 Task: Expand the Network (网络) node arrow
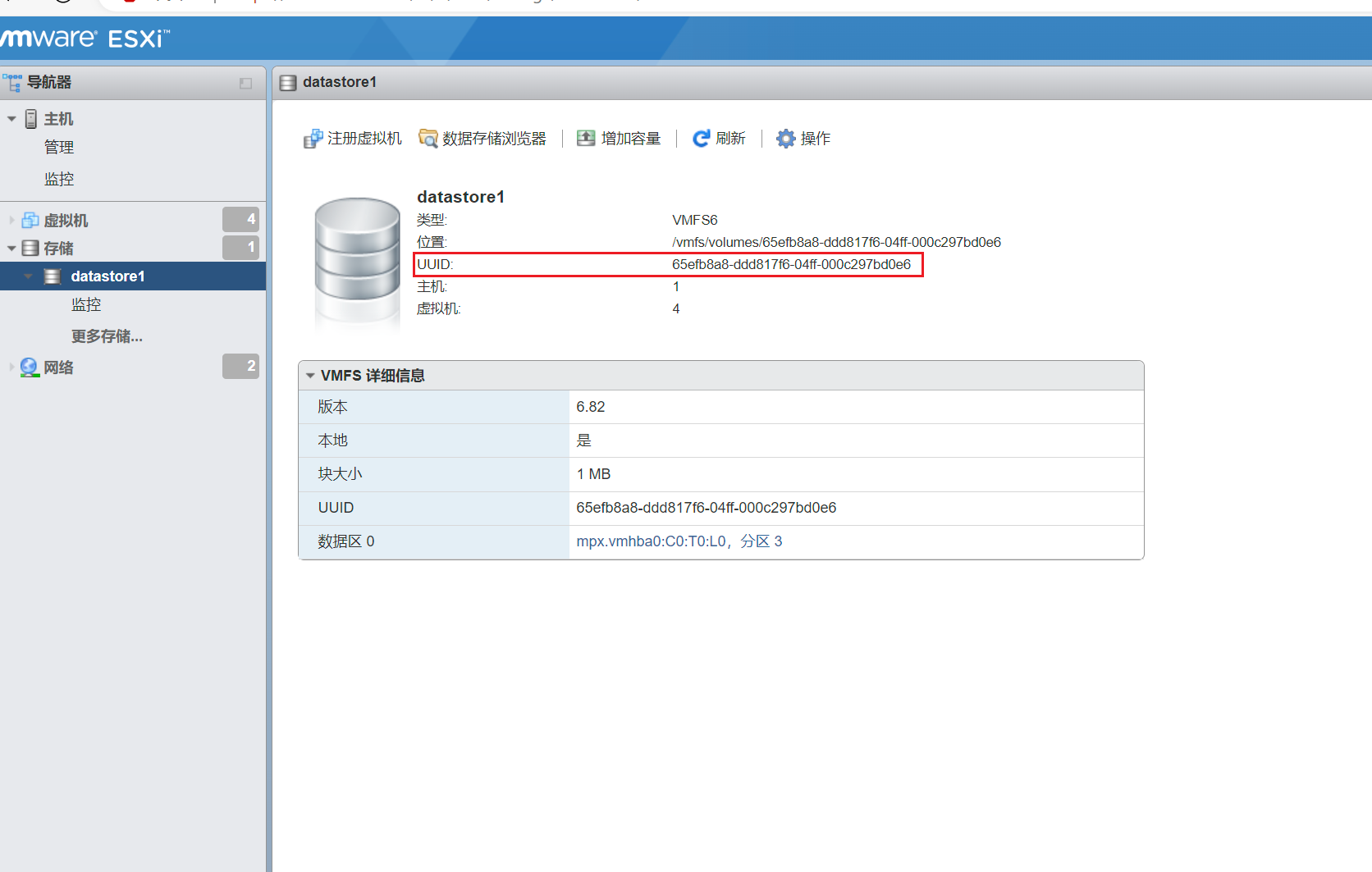[11, 367]
